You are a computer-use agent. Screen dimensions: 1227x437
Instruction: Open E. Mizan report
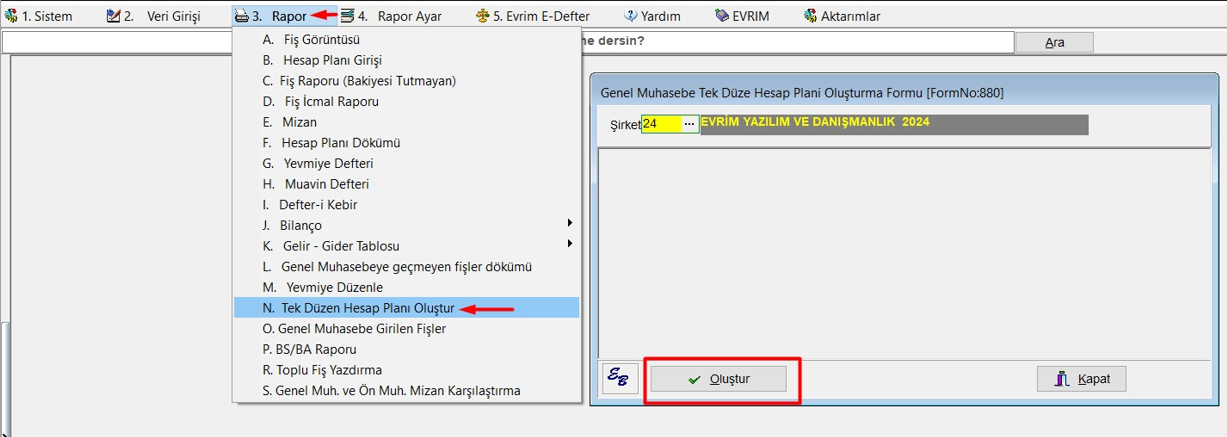[406, 122]
